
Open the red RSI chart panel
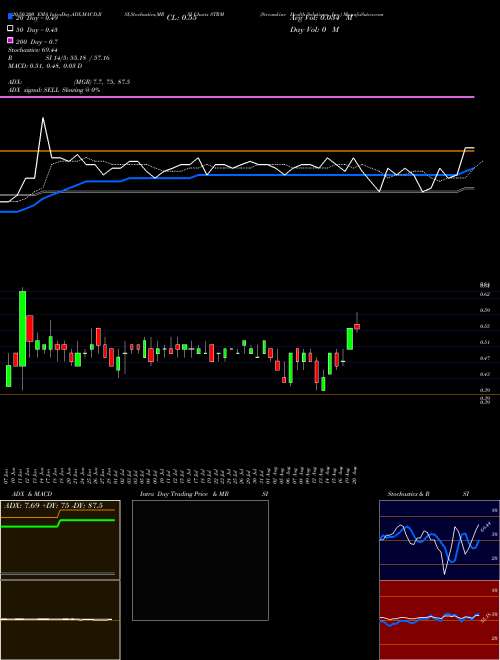[x=439, y=620]
